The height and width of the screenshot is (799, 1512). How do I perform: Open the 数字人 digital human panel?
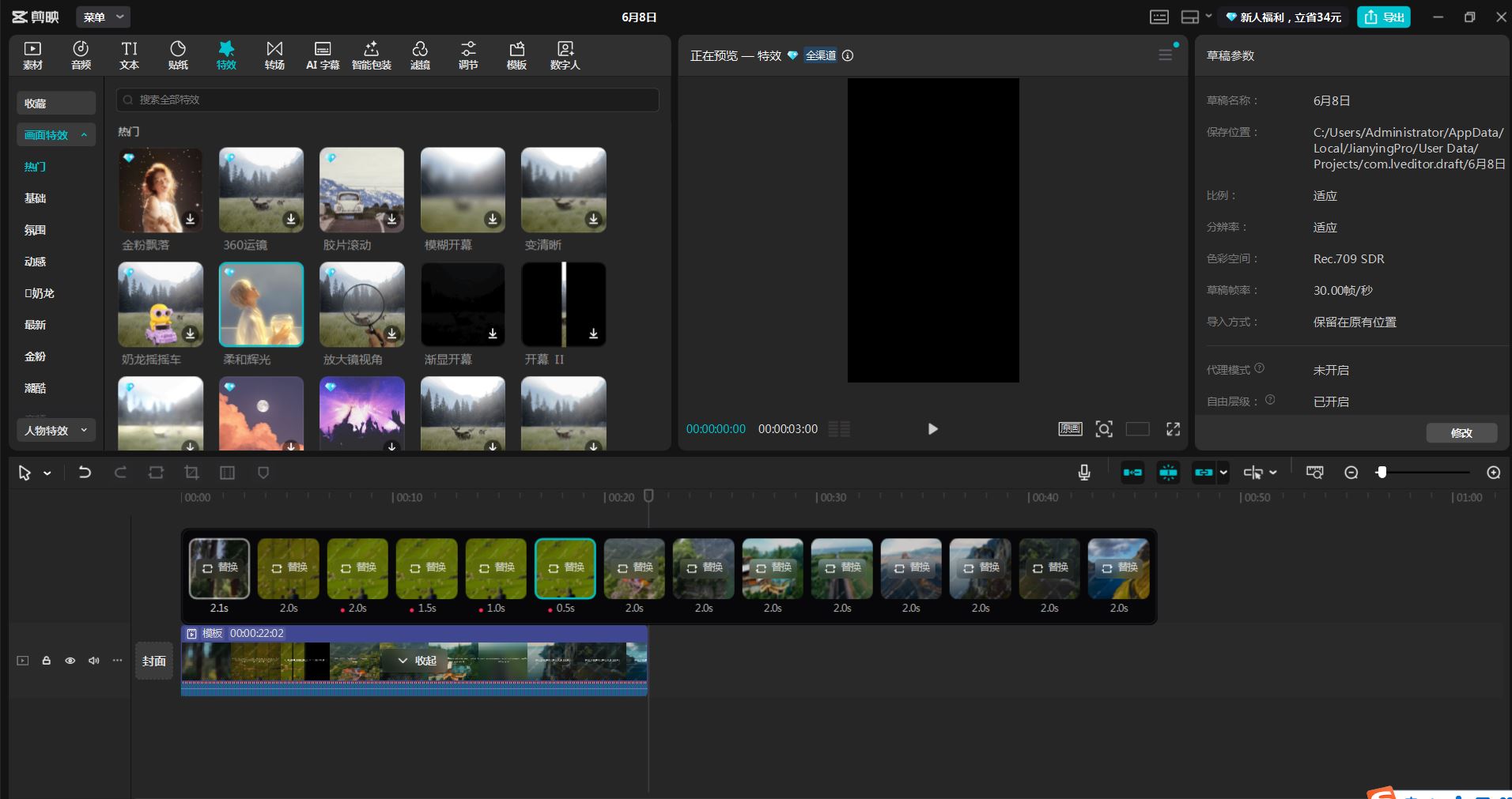565,55
